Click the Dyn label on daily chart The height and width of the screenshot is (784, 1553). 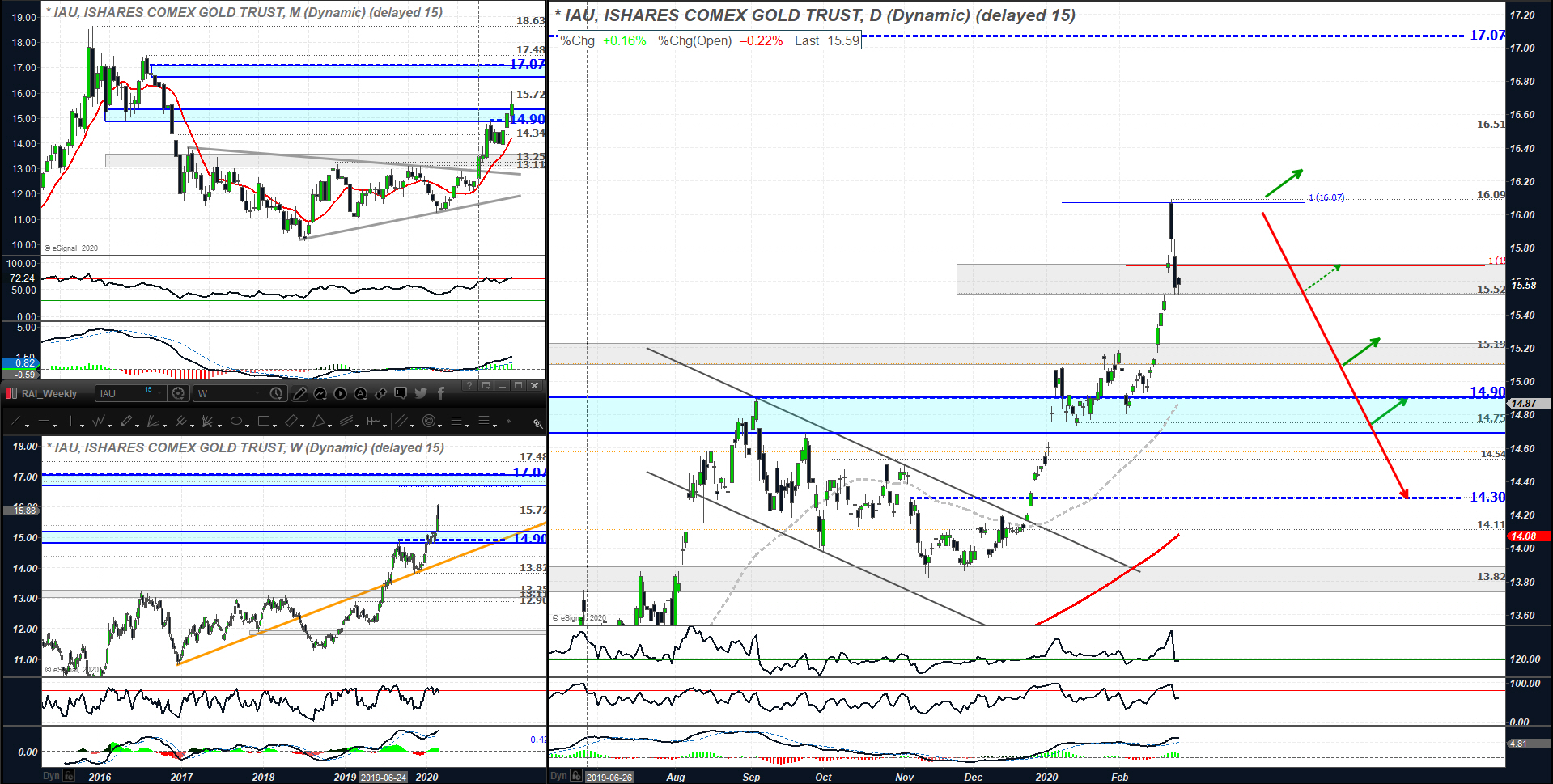pyautogui.click(x=558, y=777)
